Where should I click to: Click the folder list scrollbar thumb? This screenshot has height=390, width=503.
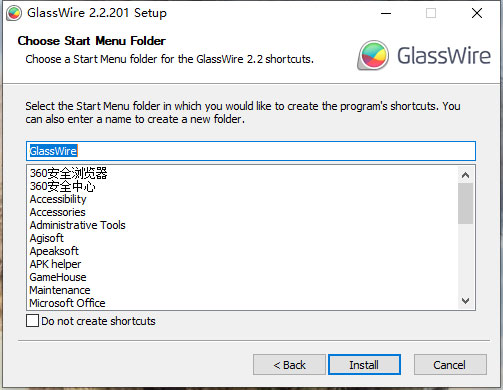point(466,203)
